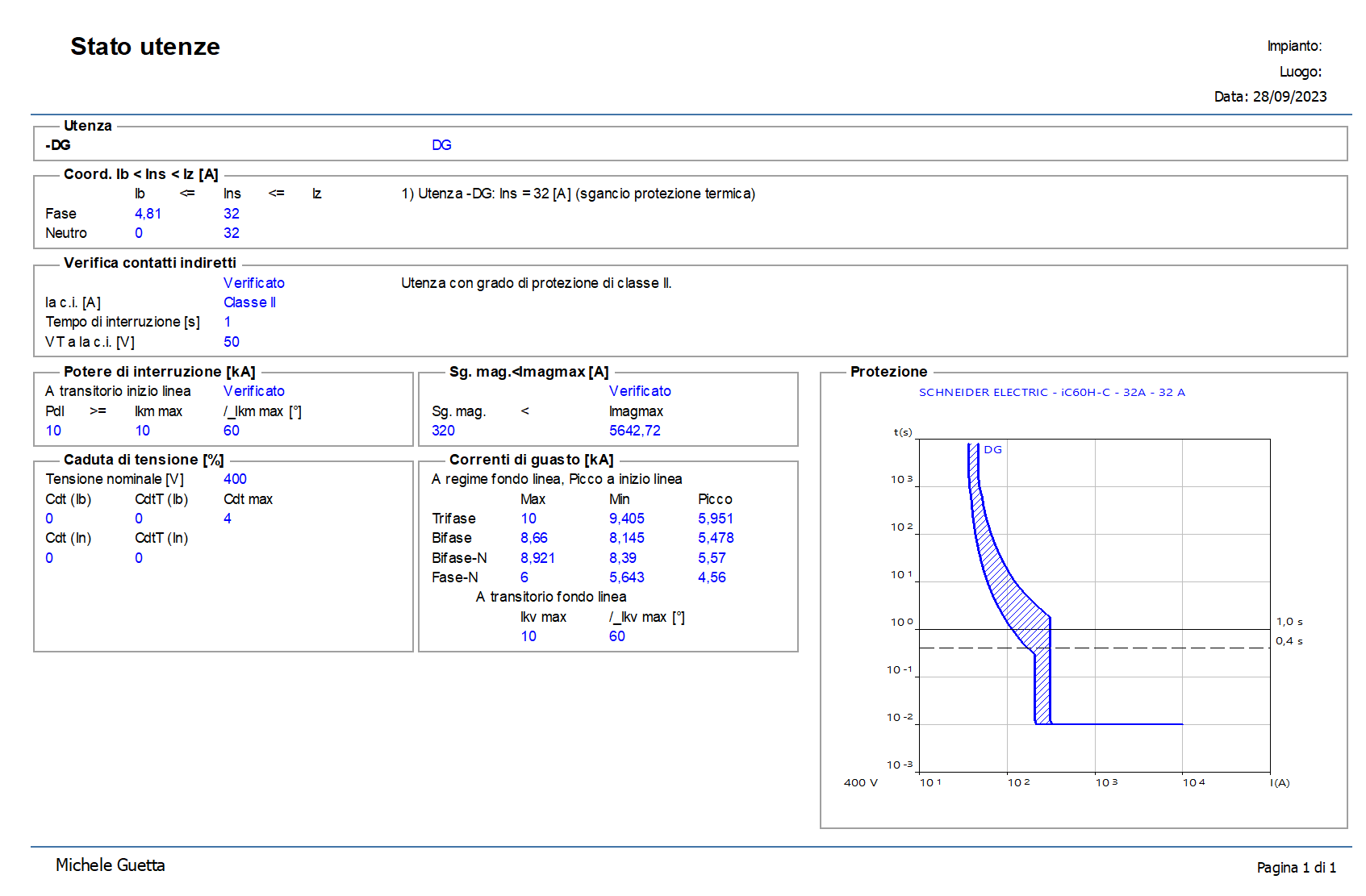Click Verificato in Potere di interruzione box

point(253,391)
